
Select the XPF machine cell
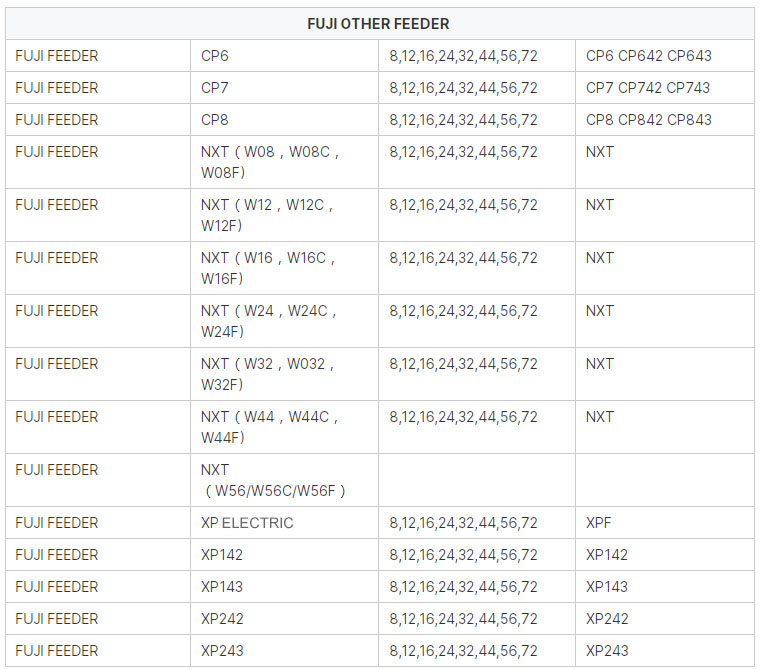point(665,523)
